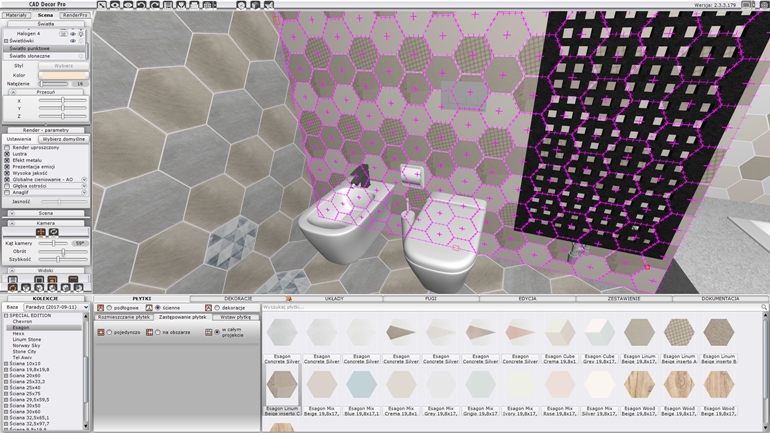770x433 pixels.
Task: Open the Paradyz collection dropdown
Action: click(53, 307)
